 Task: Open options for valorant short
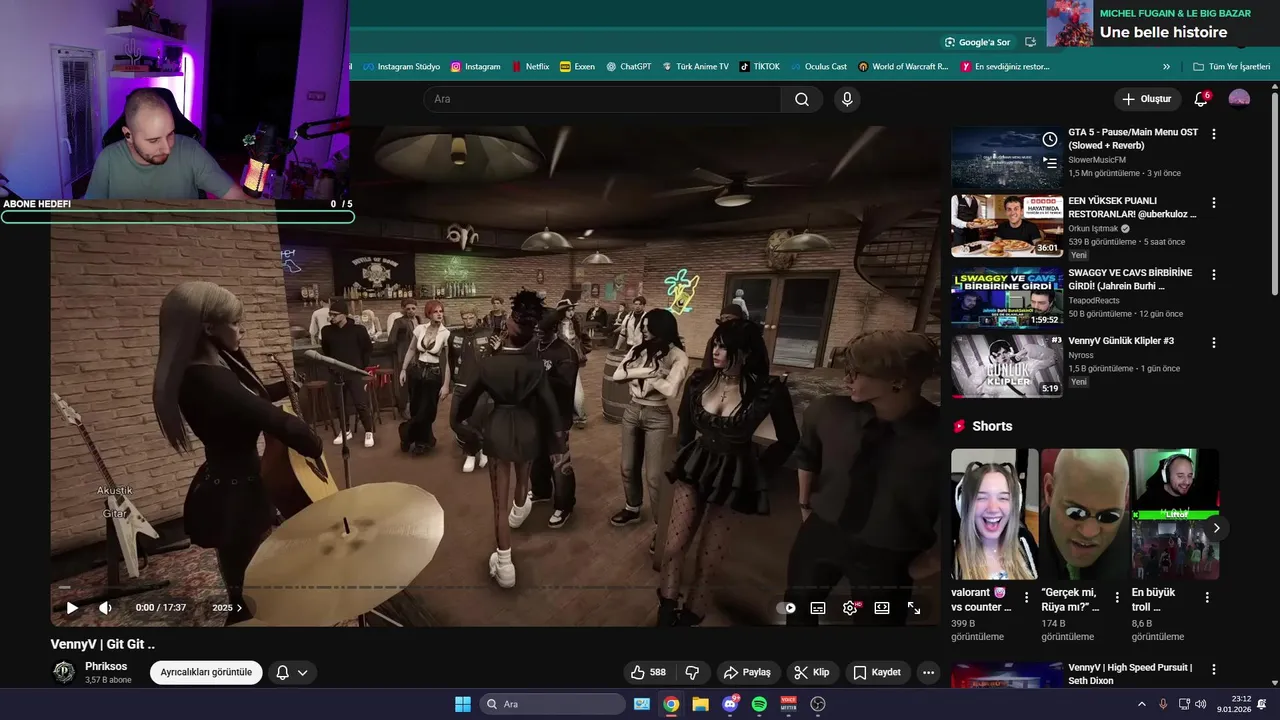[x=1026, y=597]
